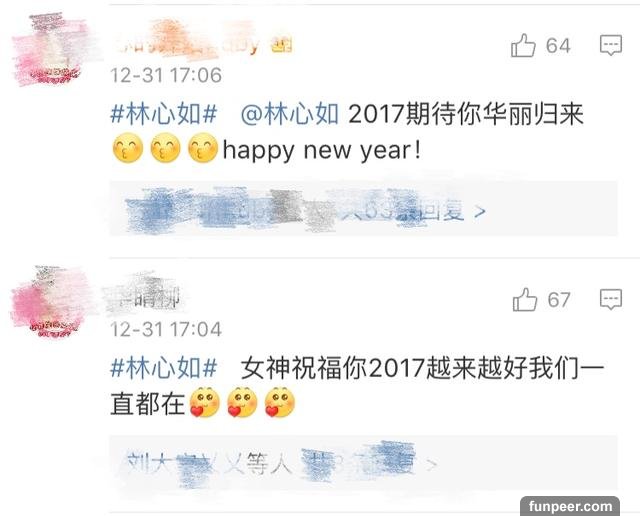
Task: Open #林心如# hashtag in first comment
Action: [164, 114]
